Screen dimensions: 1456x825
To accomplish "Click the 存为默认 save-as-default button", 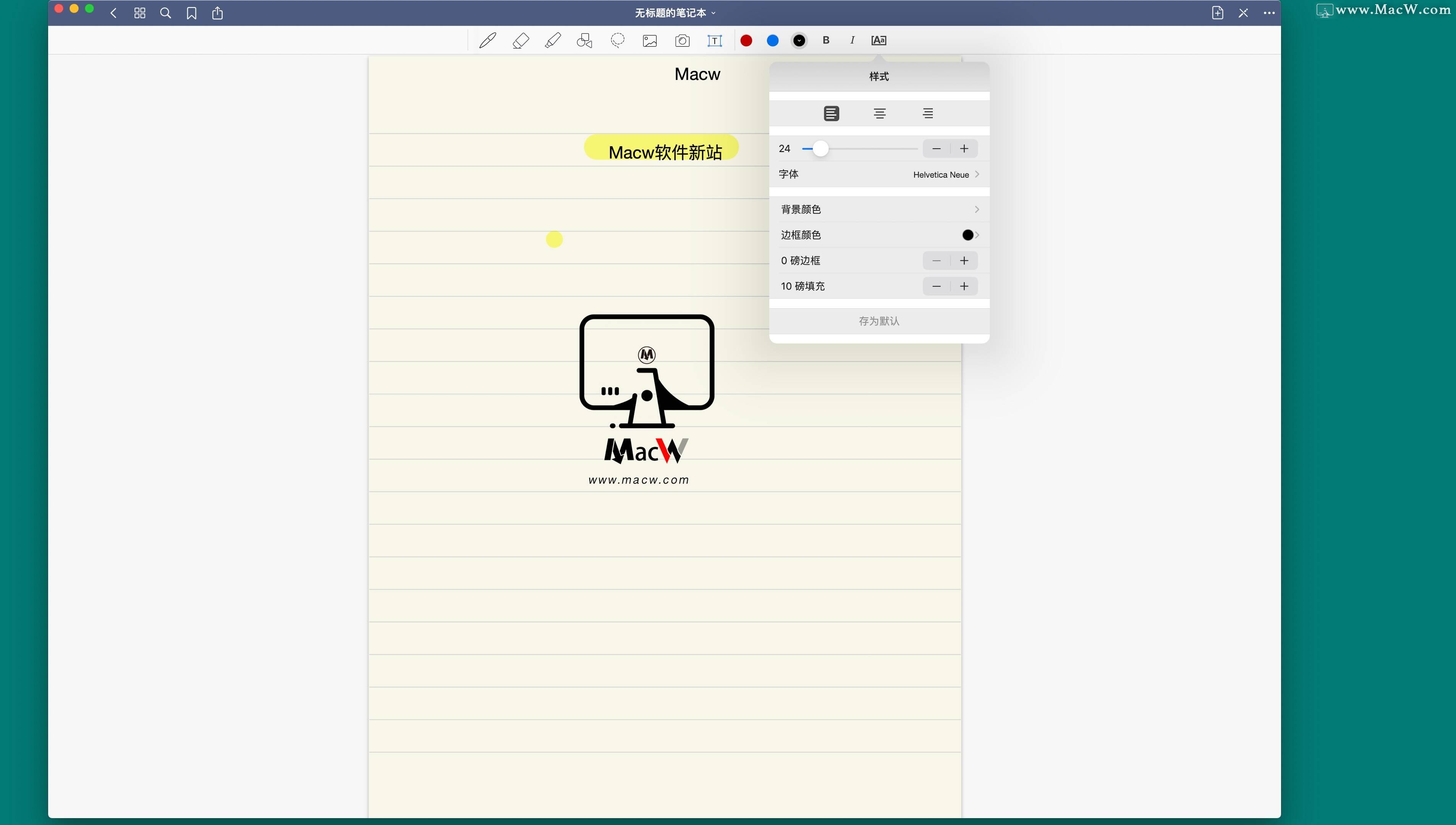I will point(879,321).
